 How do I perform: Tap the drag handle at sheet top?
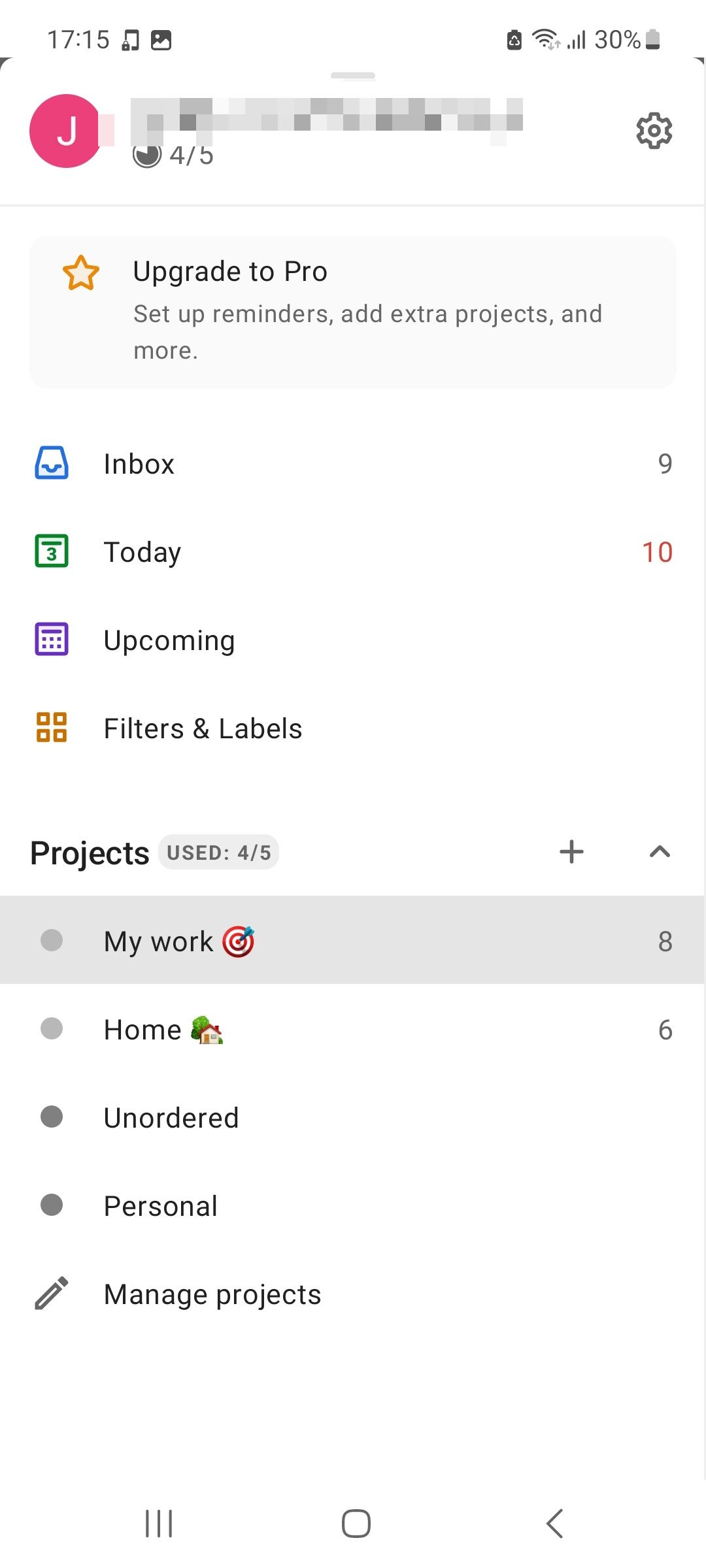pyautogui.click(x=353, y=76)
